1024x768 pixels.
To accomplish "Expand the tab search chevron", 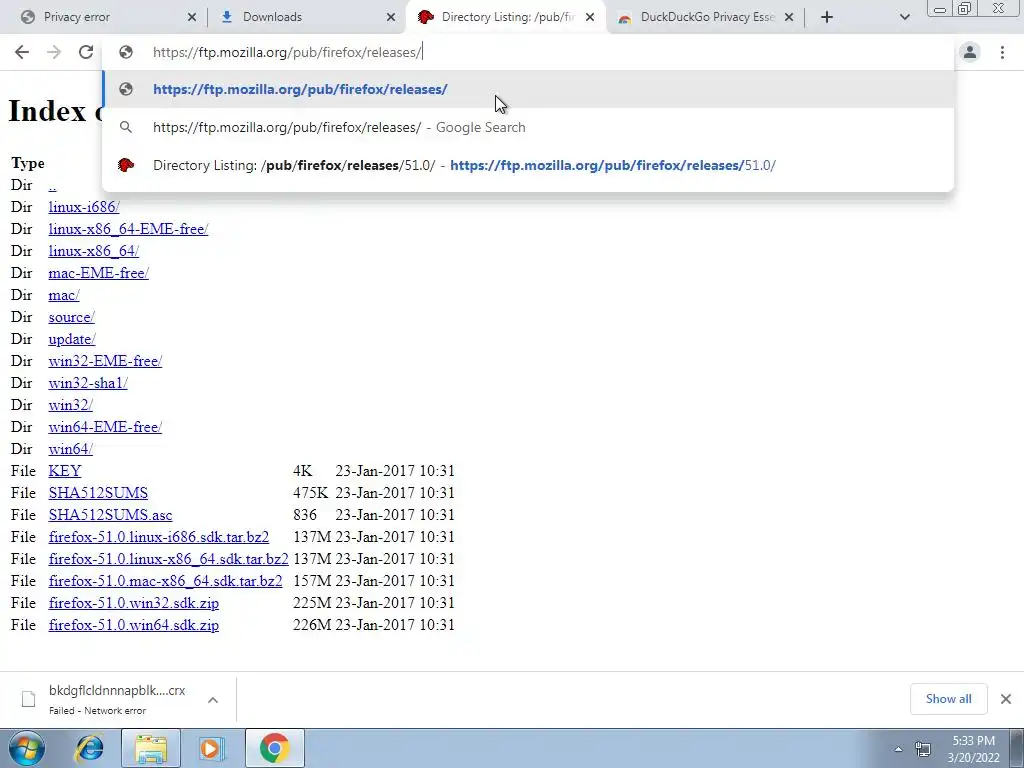I will point(904,17).
